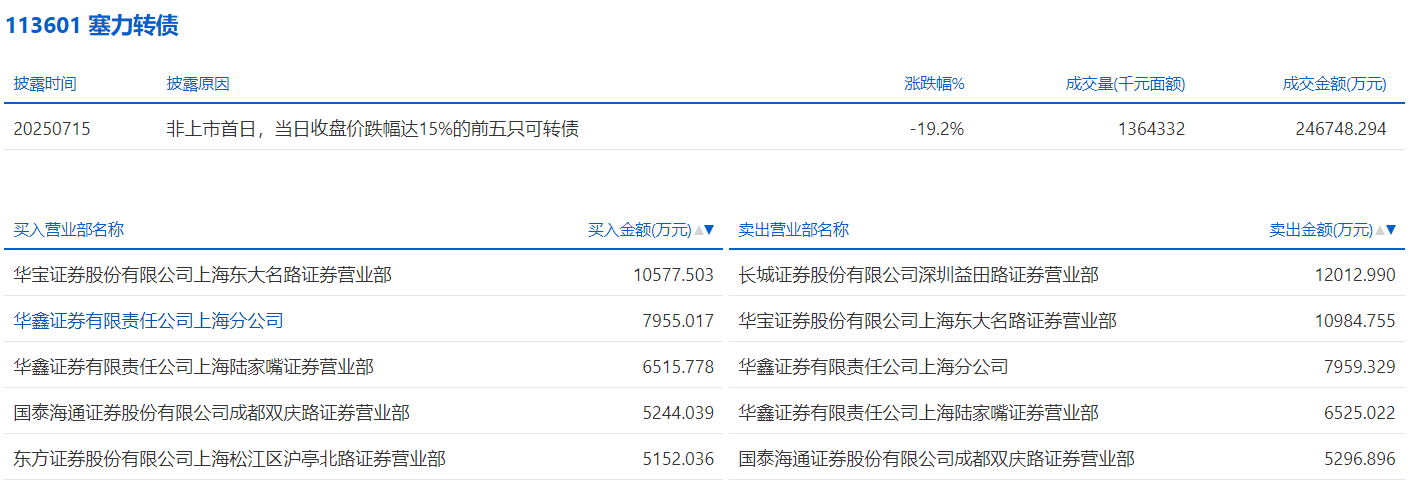Open 国泰海通证券成都双庆路 seller row
The height and width of the screenshot is (489, 1413).
[936, 459]
